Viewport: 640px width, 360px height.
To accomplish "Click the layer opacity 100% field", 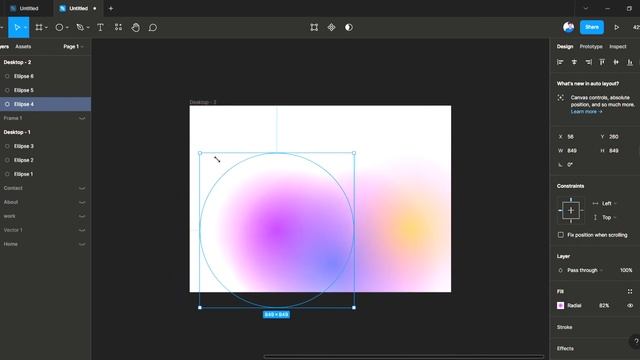I will [626, 270].
